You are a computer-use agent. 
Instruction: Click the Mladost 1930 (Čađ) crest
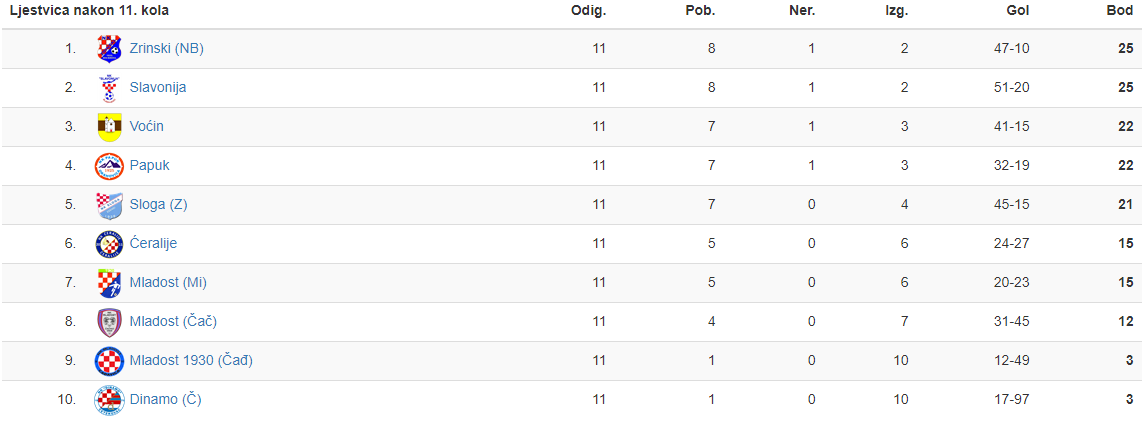click(x=109, y=361)
